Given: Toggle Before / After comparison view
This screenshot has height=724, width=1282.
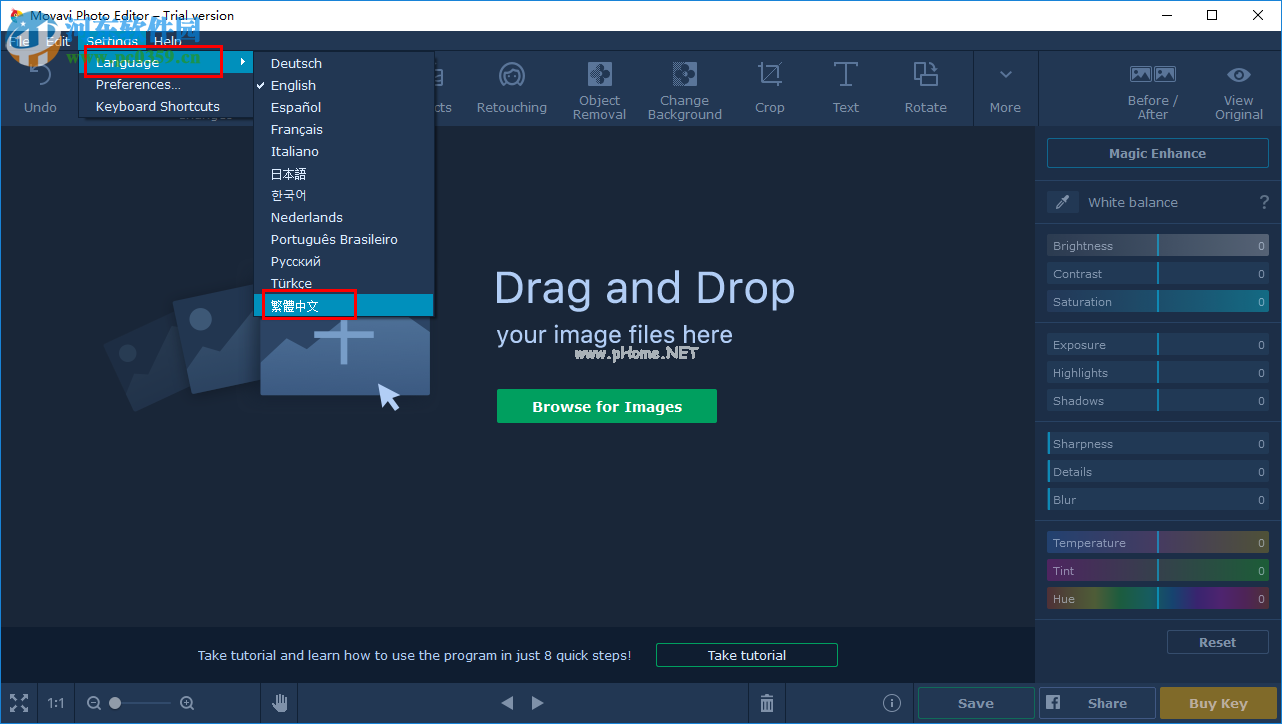Looking at the screenshot, I should tap(1152, 90).
